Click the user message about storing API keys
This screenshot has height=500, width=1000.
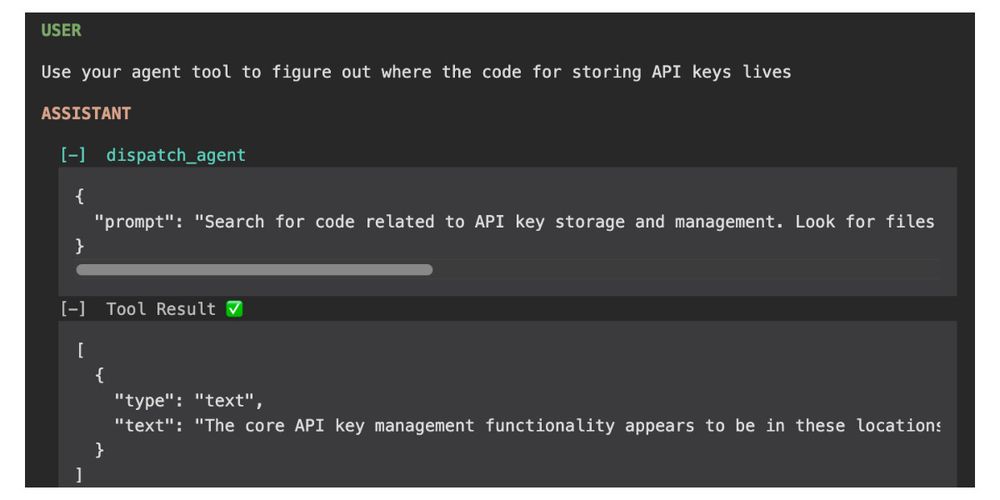[416, 72]
